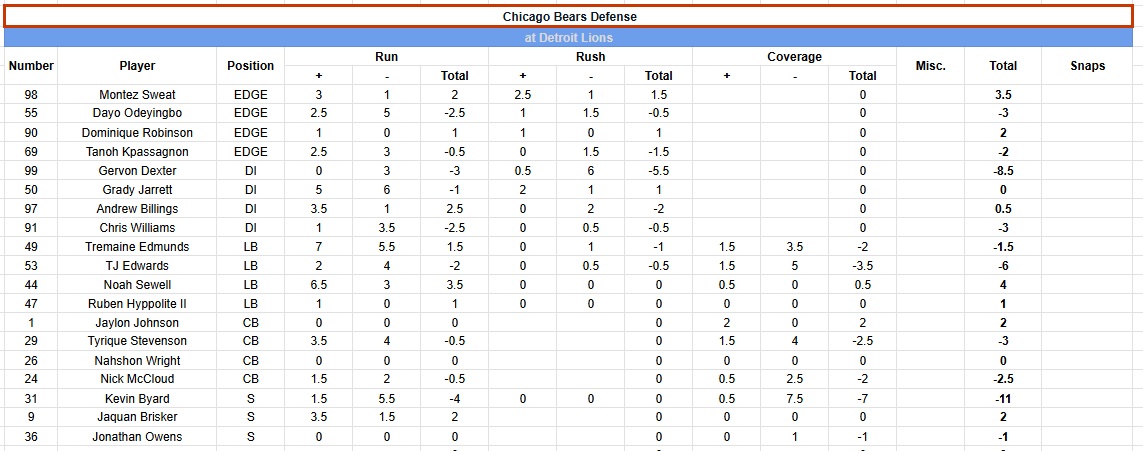Viewport: 1143px width, 451px height.
Task: Select the Number column header cell
Action: (x=31, y=66)
